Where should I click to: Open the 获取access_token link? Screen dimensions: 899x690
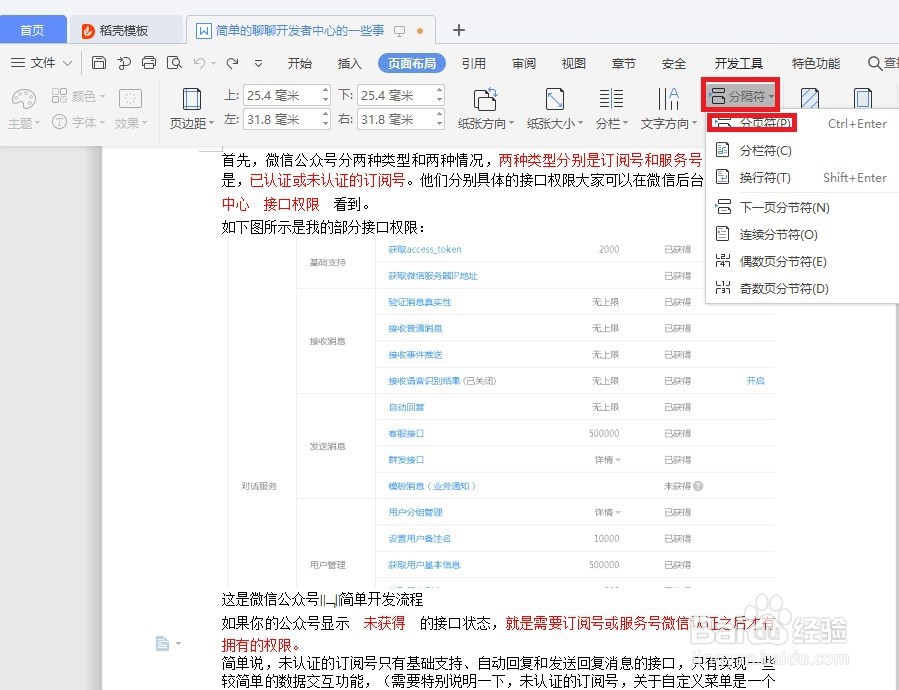[427, 249]
